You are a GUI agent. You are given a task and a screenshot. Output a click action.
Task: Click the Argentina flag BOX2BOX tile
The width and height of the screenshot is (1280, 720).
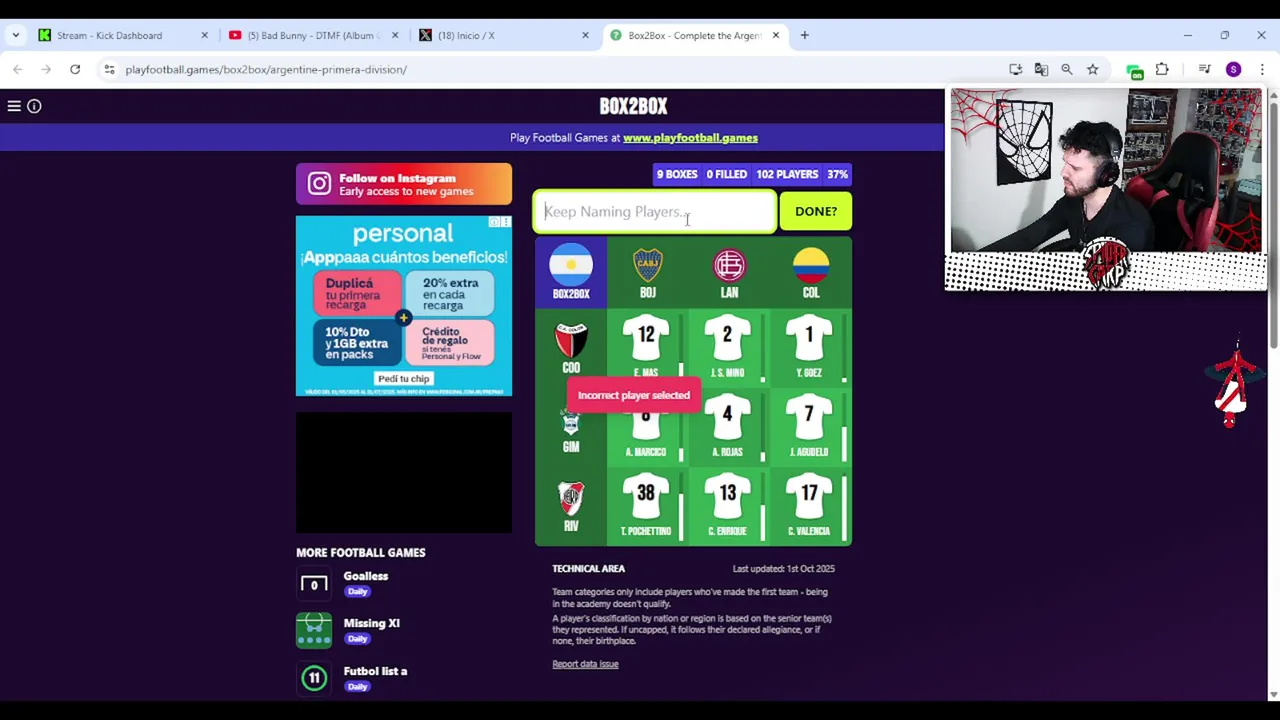click(x=571, y=271)
